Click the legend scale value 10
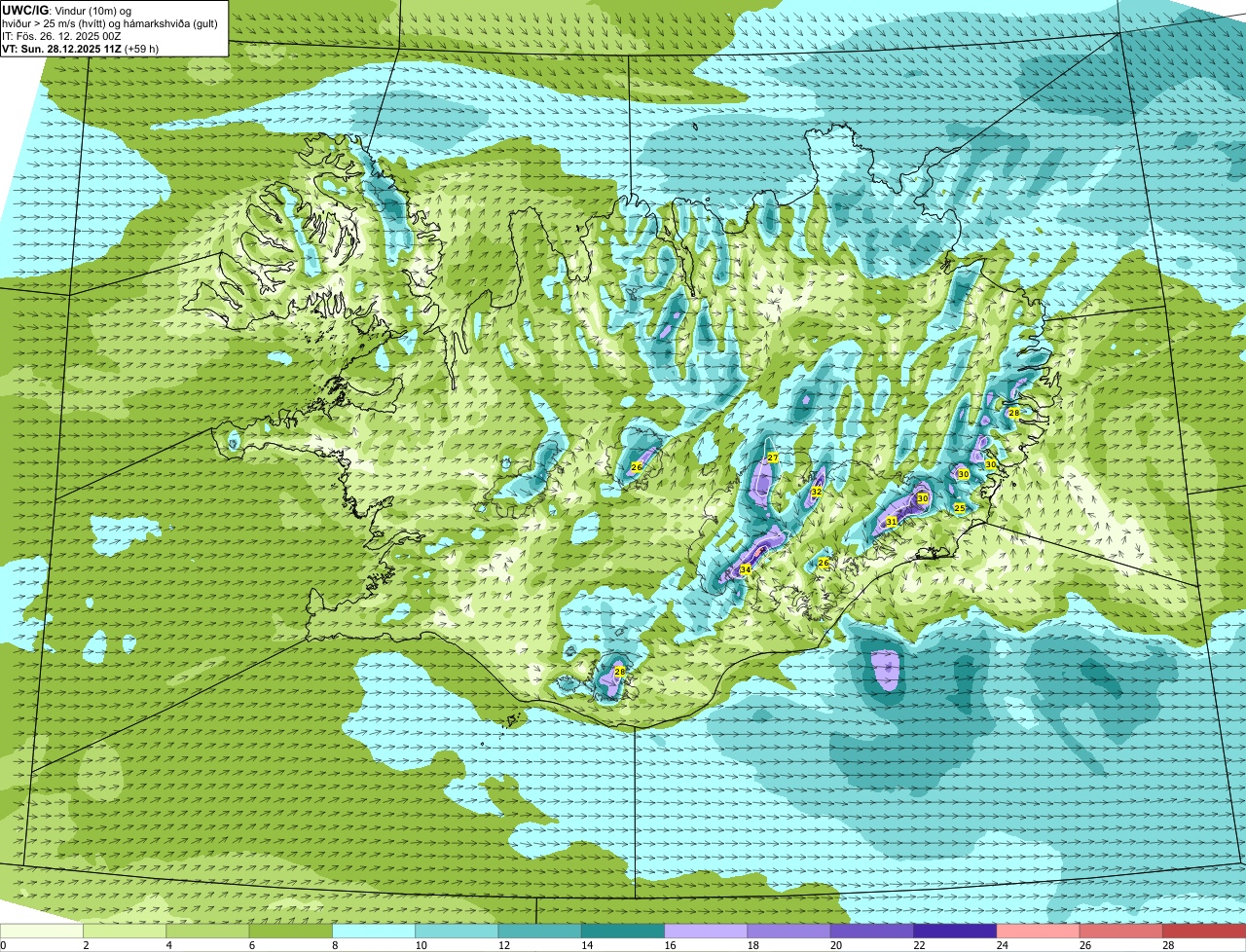Image resolution: width=1246 pixels, height=952 pixels. pos(421,945)
